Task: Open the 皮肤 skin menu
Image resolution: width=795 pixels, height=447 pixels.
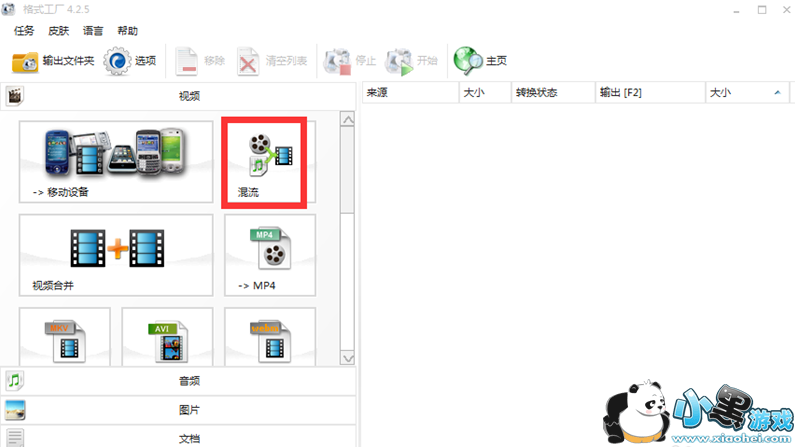Action: (58, 31)
